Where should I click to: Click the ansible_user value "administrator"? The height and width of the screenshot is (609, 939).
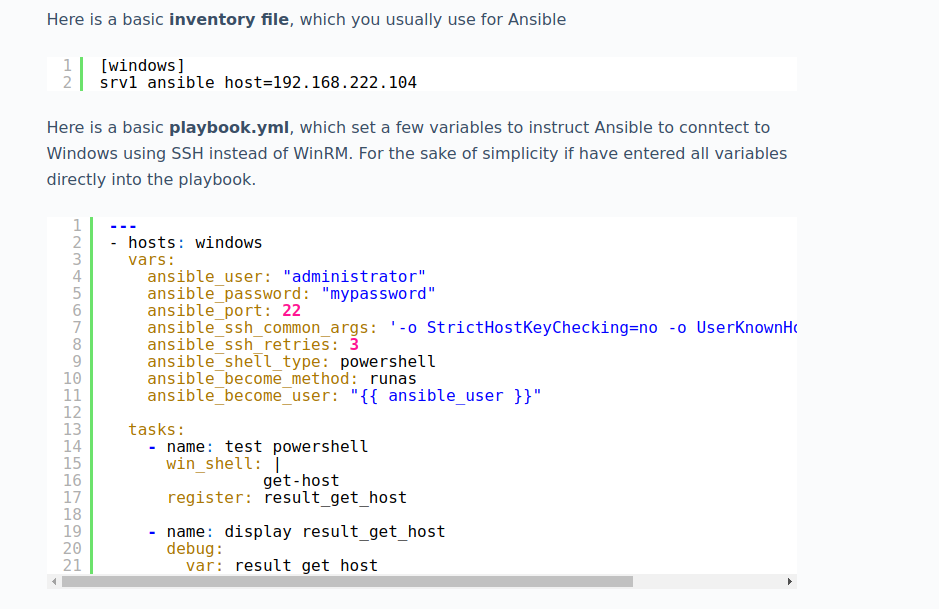pos(354,276)
